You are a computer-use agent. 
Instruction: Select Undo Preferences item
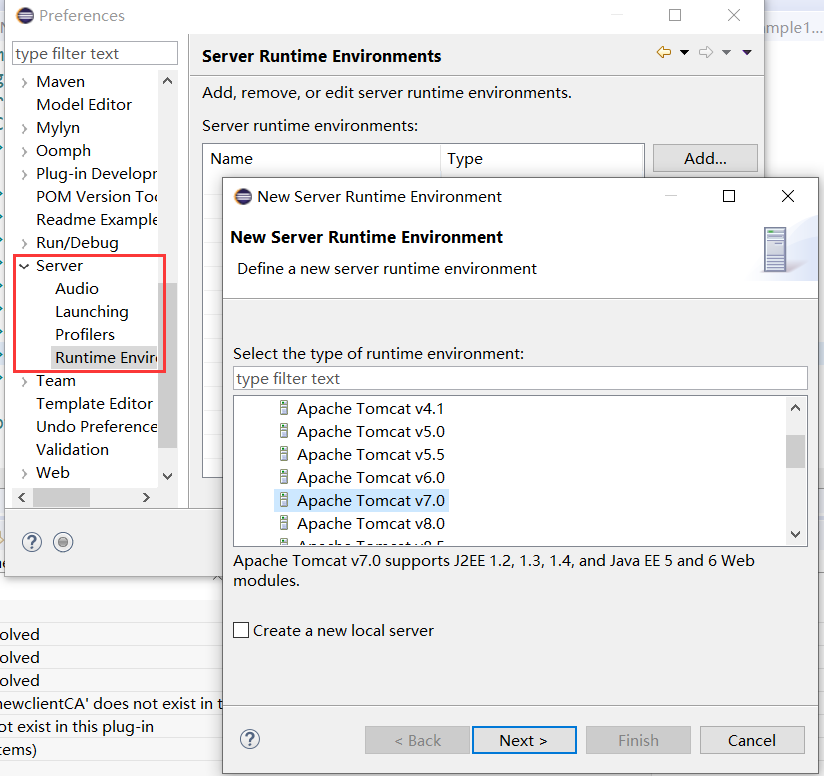click(x=97, y=427)
